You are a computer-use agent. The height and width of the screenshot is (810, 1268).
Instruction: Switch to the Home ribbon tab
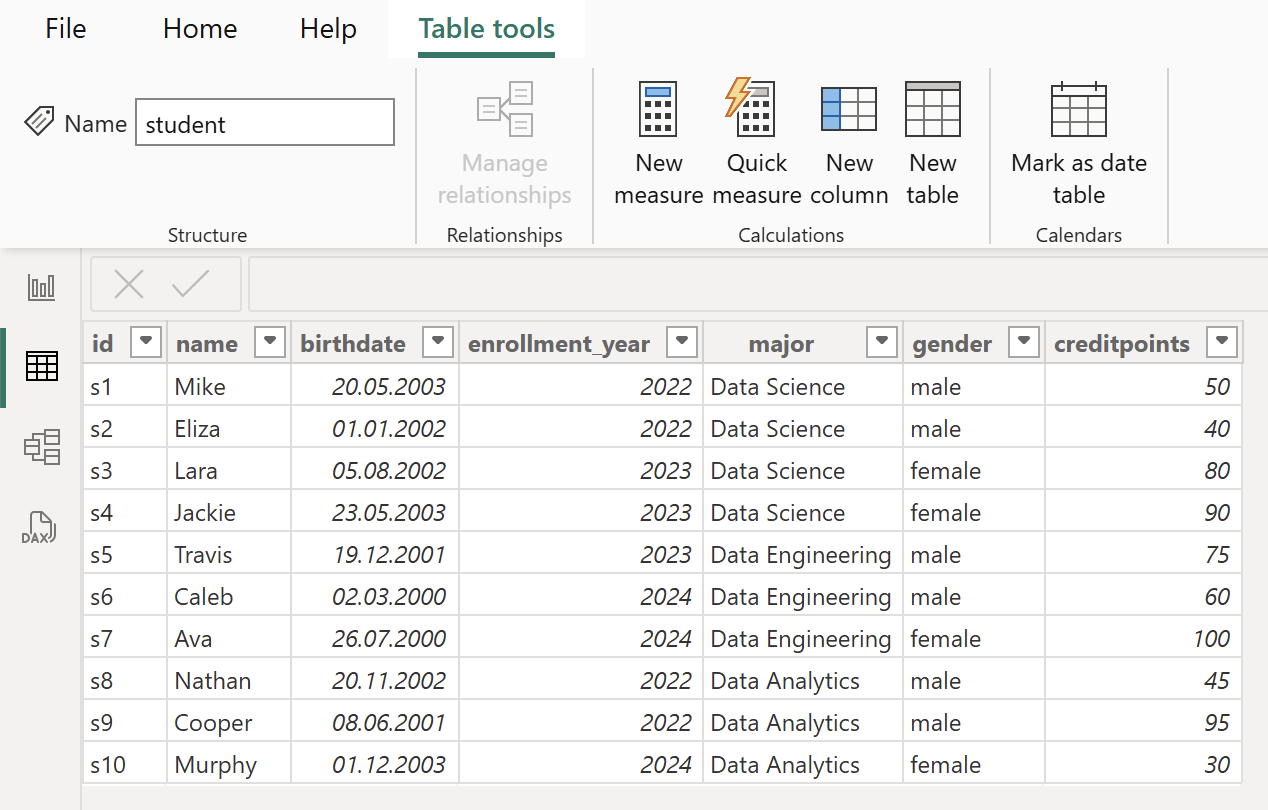199,29
